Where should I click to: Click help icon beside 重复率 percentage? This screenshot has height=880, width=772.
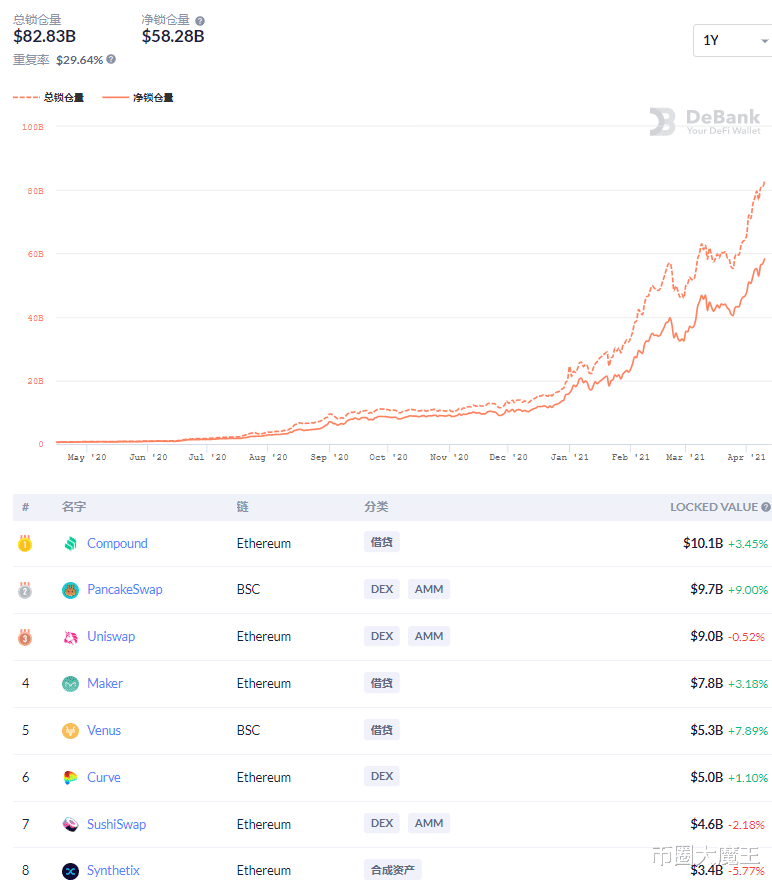[111, 59]
